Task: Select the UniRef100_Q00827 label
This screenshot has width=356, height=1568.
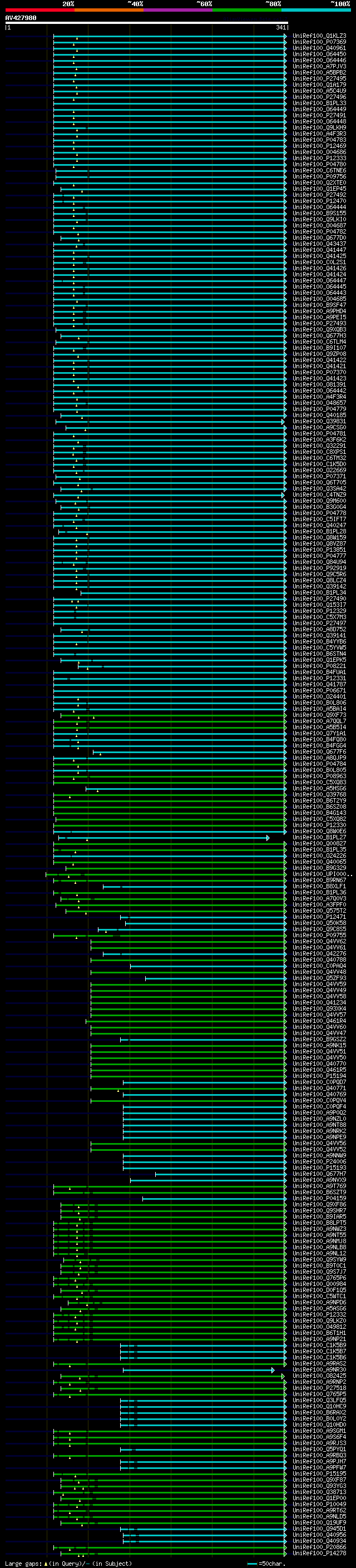Action: (319, 844)
